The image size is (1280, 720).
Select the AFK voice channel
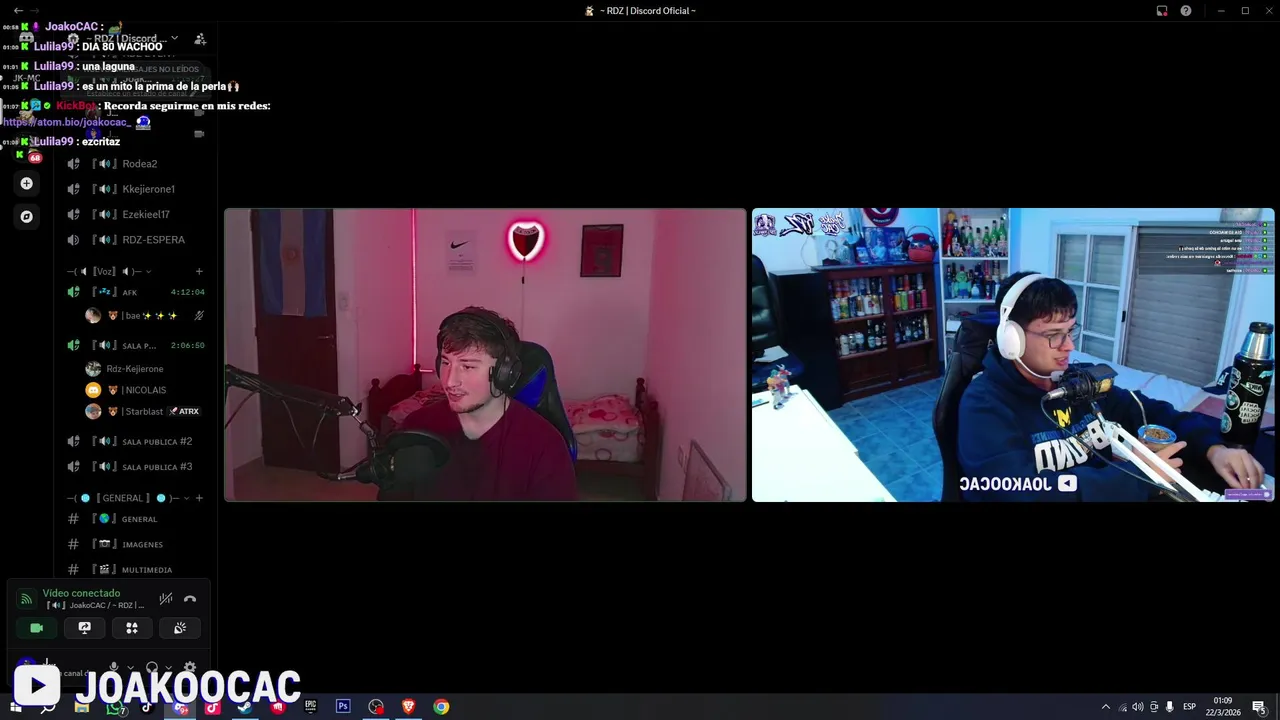tap(136, 292)
